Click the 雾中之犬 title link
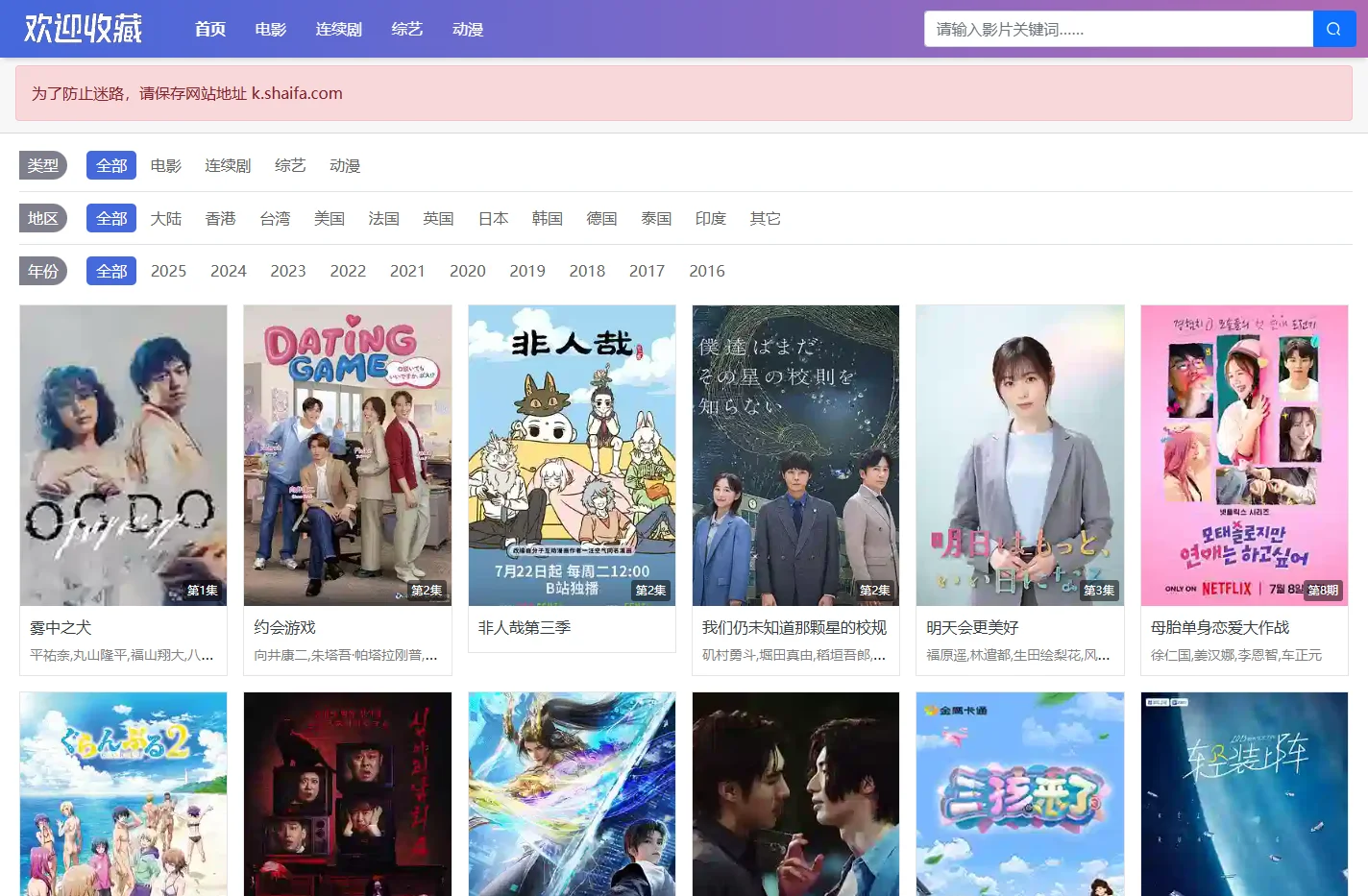The width and height of the screenshot is (1368, 896). tap(61, 627)
